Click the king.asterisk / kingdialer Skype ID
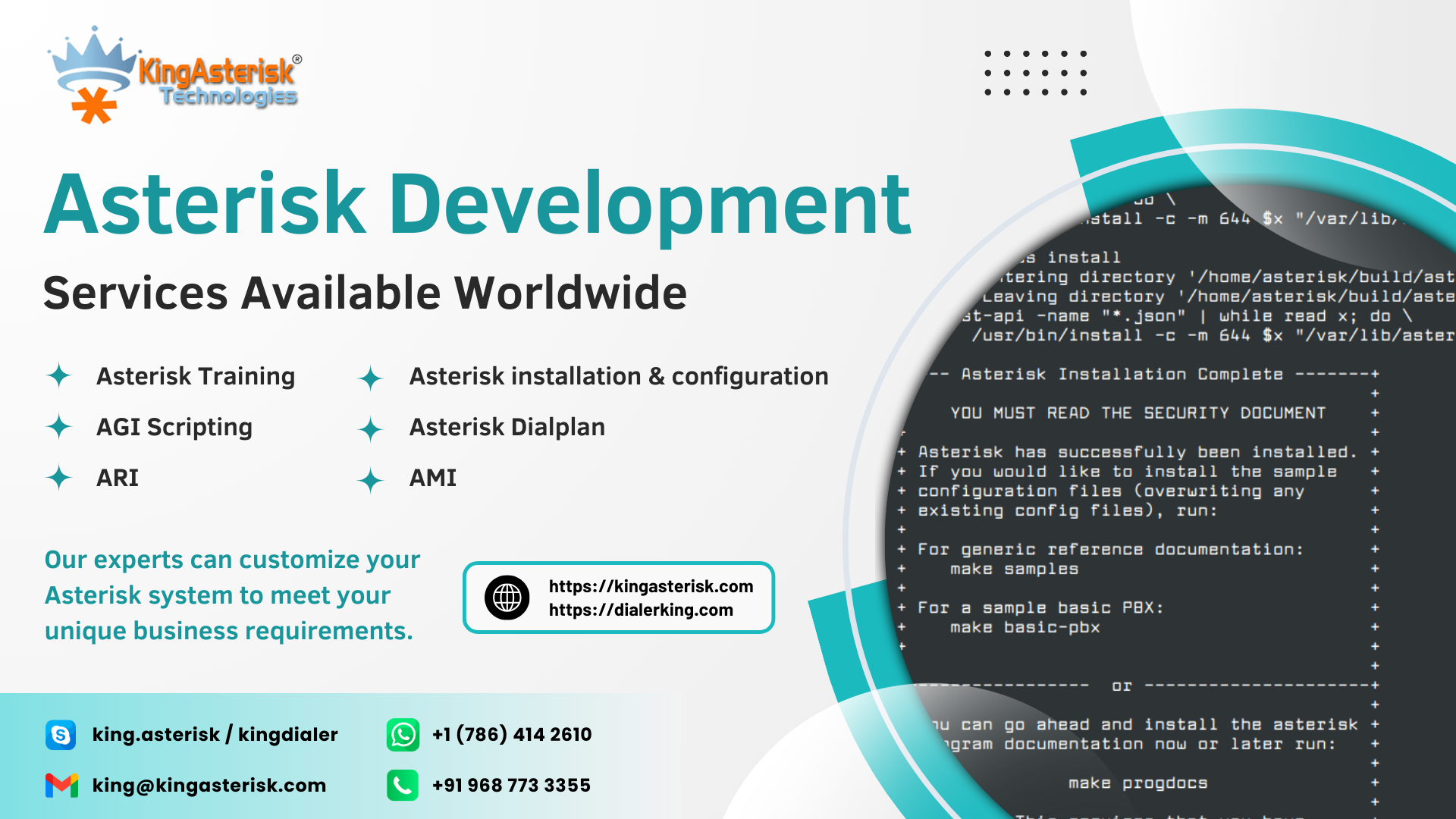This screenshot has height=819, width=1456. tap(215, 734)
